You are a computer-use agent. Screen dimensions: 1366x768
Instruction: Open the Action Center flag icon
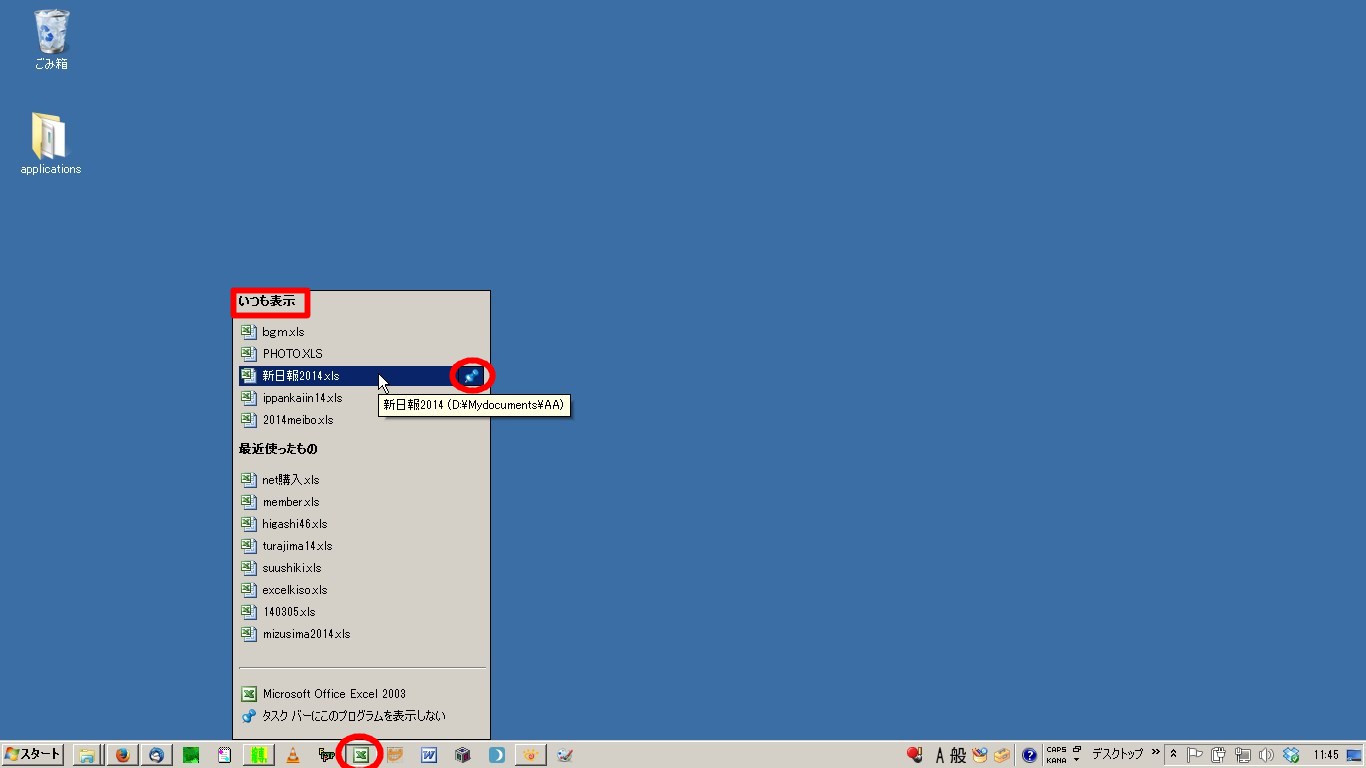click(1195, 755)
